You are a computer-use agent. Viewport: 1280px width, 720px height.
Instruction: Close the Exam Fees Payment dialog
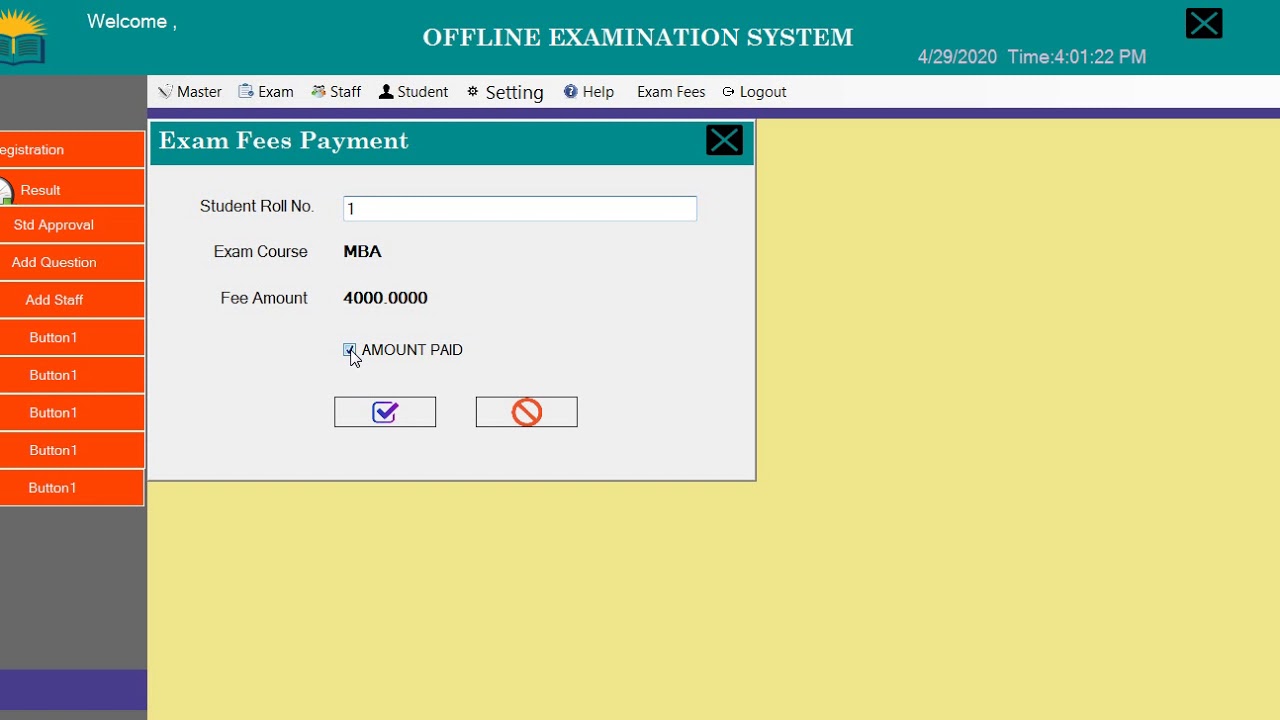coord(724,140)
